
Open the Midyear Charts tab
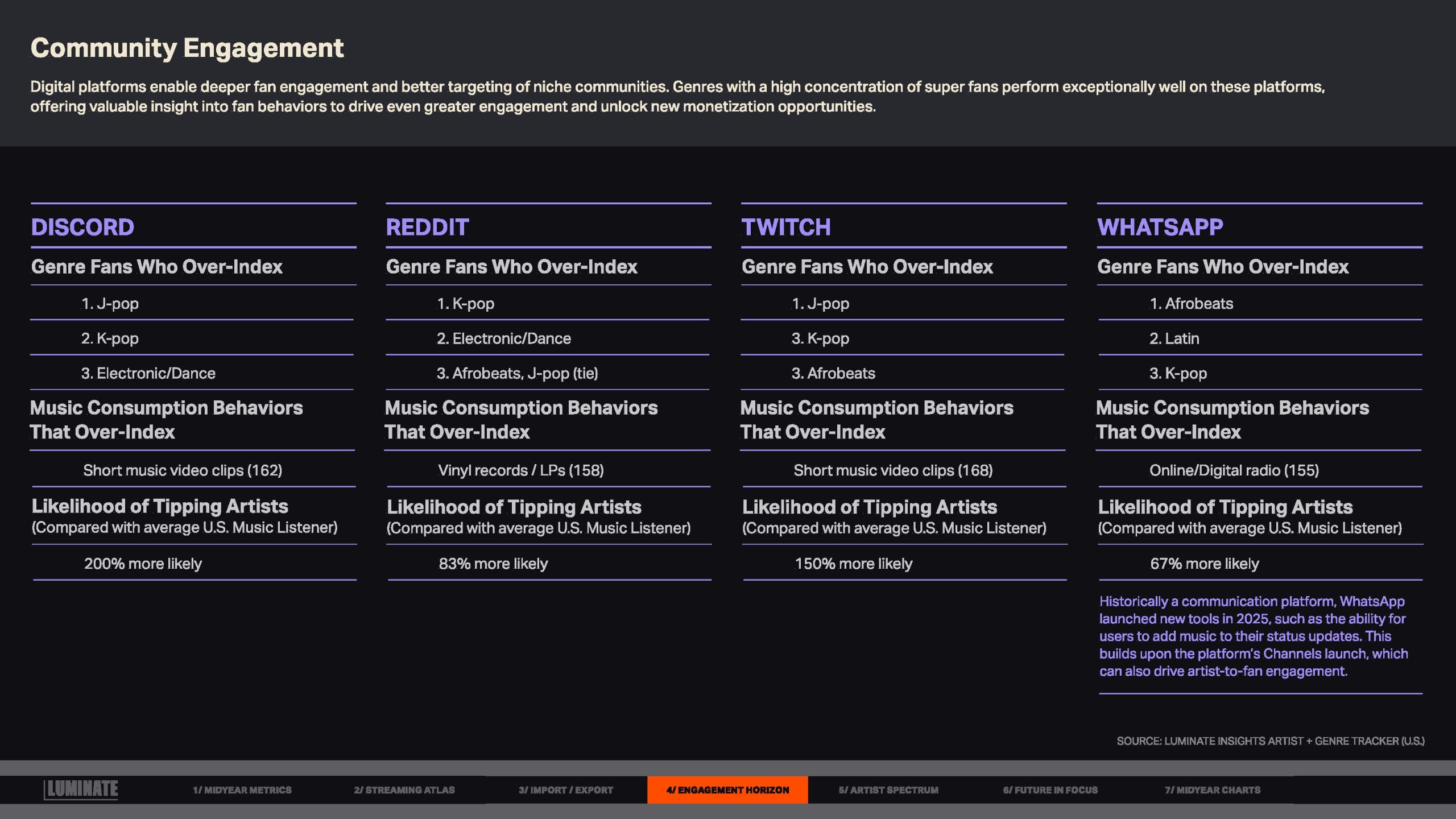coord(1212,790)
